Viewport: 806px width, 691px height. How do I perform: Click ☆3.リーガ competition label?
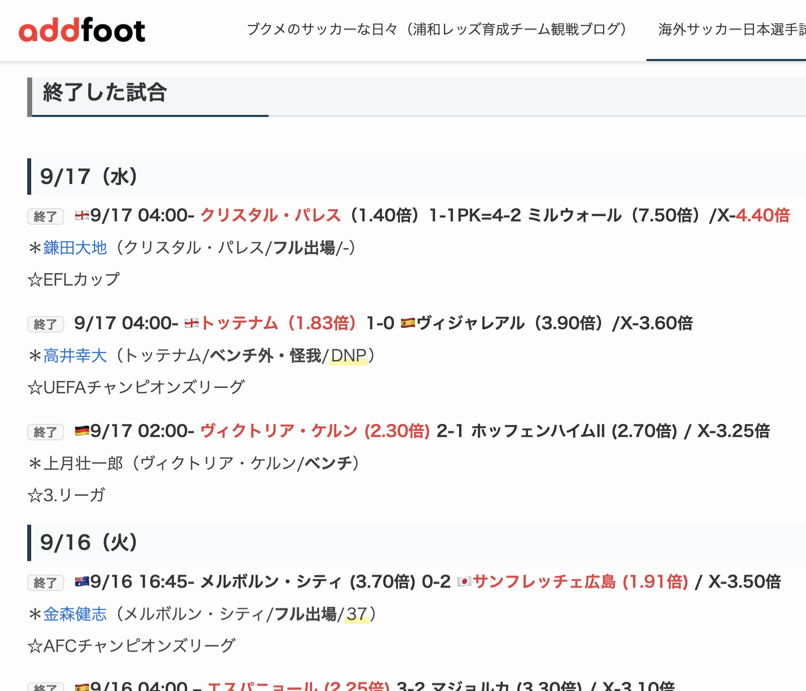(x=66, y=495)
